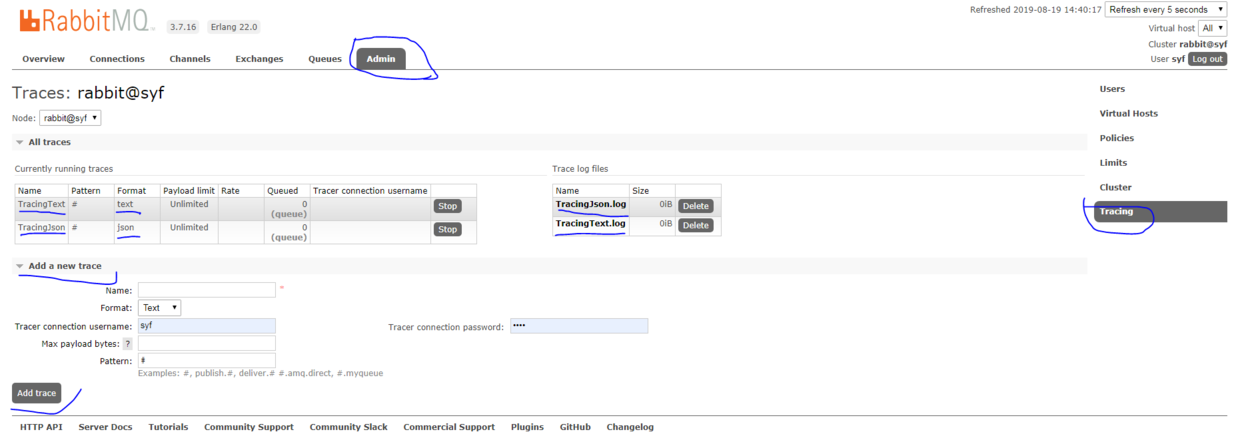
Task: Open the Format dropdown
Action: pos(159,308)
